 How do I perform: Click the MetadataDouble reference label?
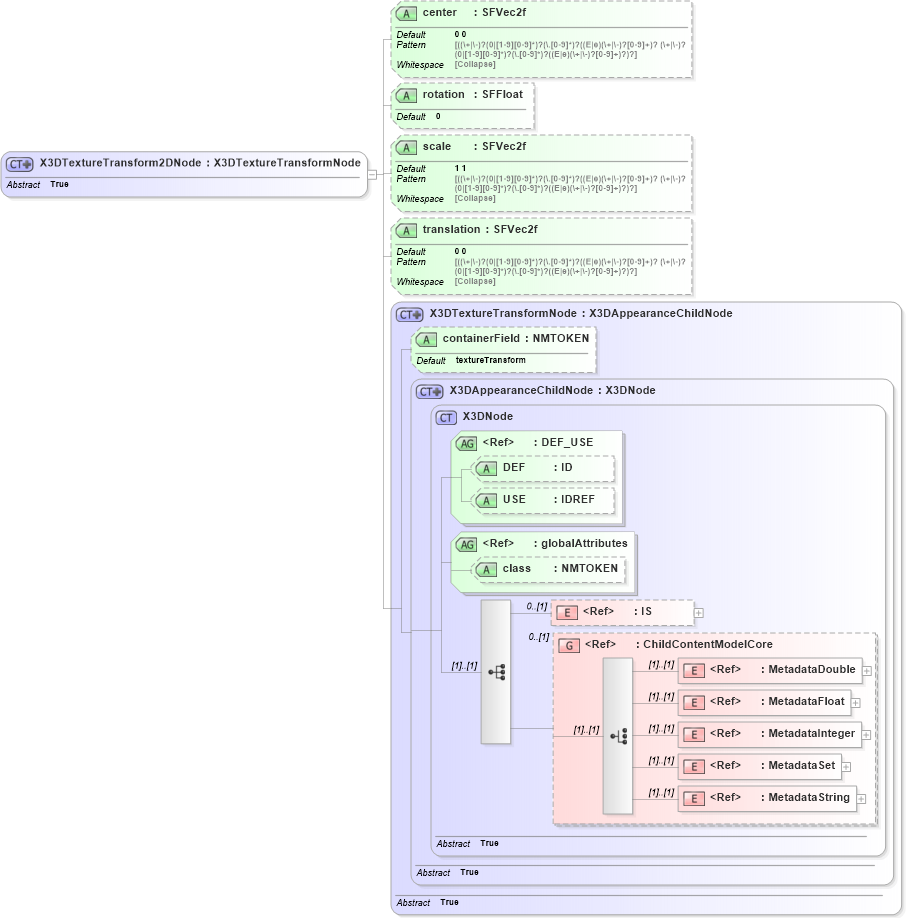783,670
